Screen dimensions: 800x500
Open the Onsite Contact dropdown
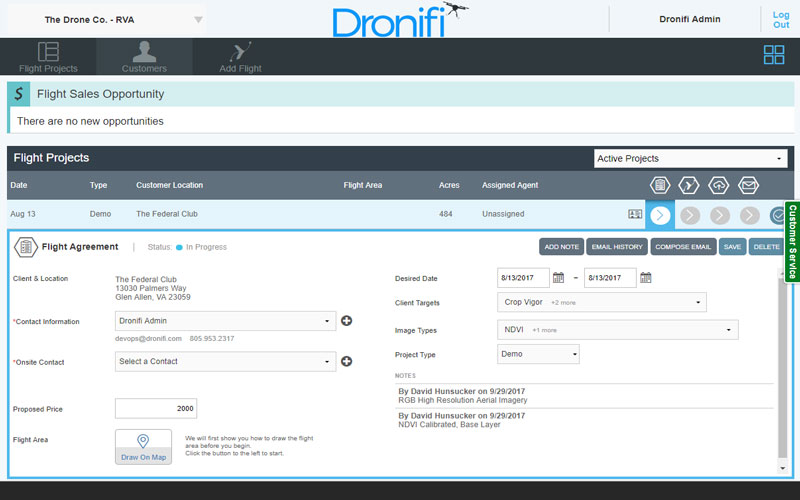coord(225,361)
